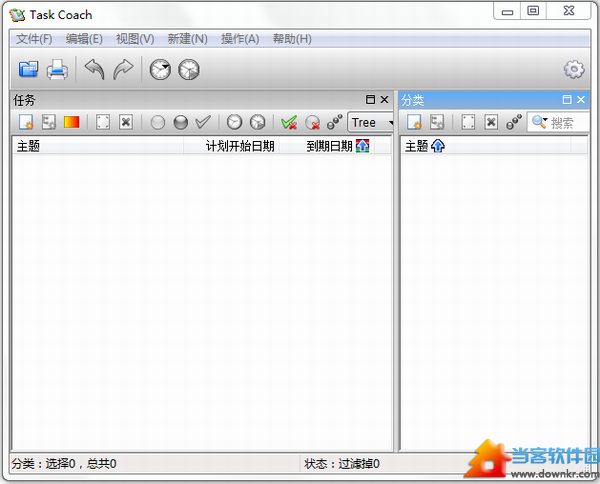
Task: Delete selected task in 任务 panel
Action: click(126, 122)
